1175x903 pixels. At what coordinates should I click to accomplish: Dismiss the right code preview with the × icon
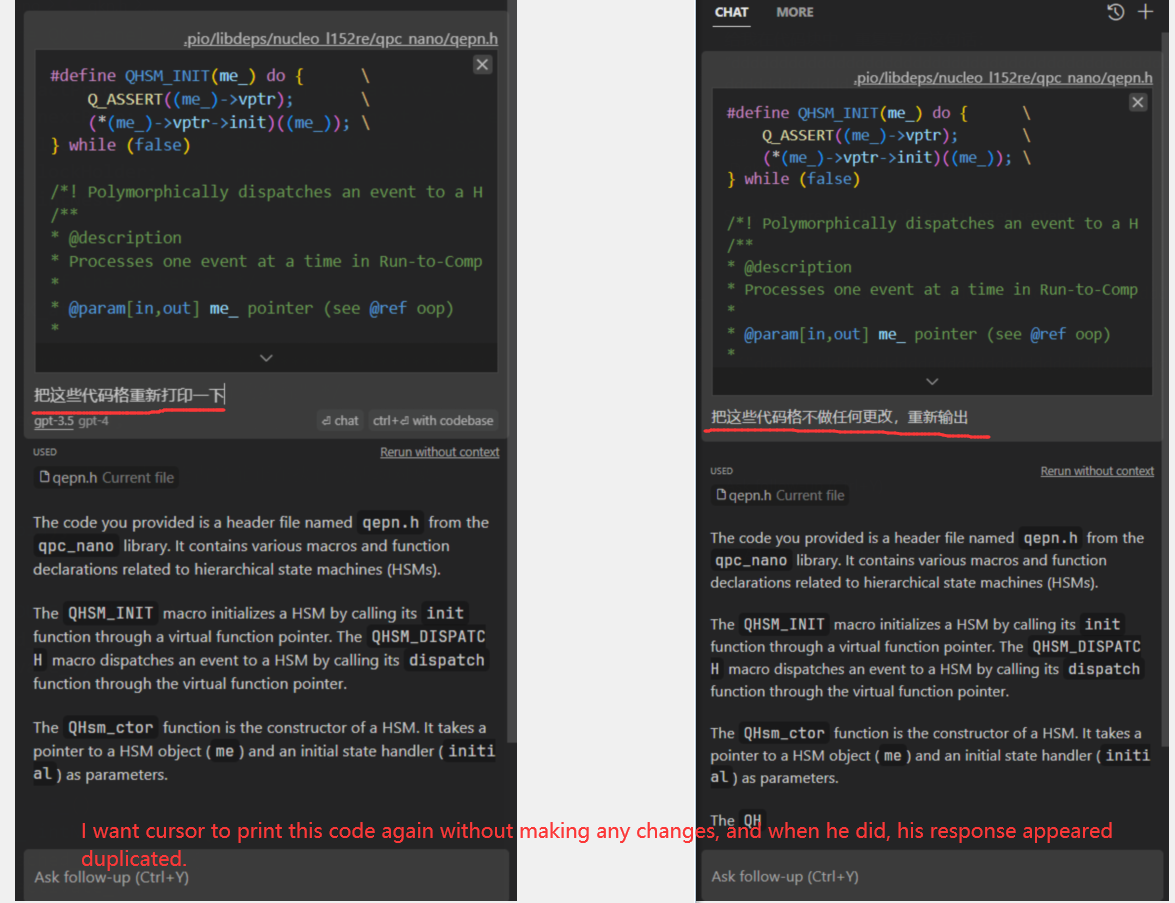[1138, 102]
